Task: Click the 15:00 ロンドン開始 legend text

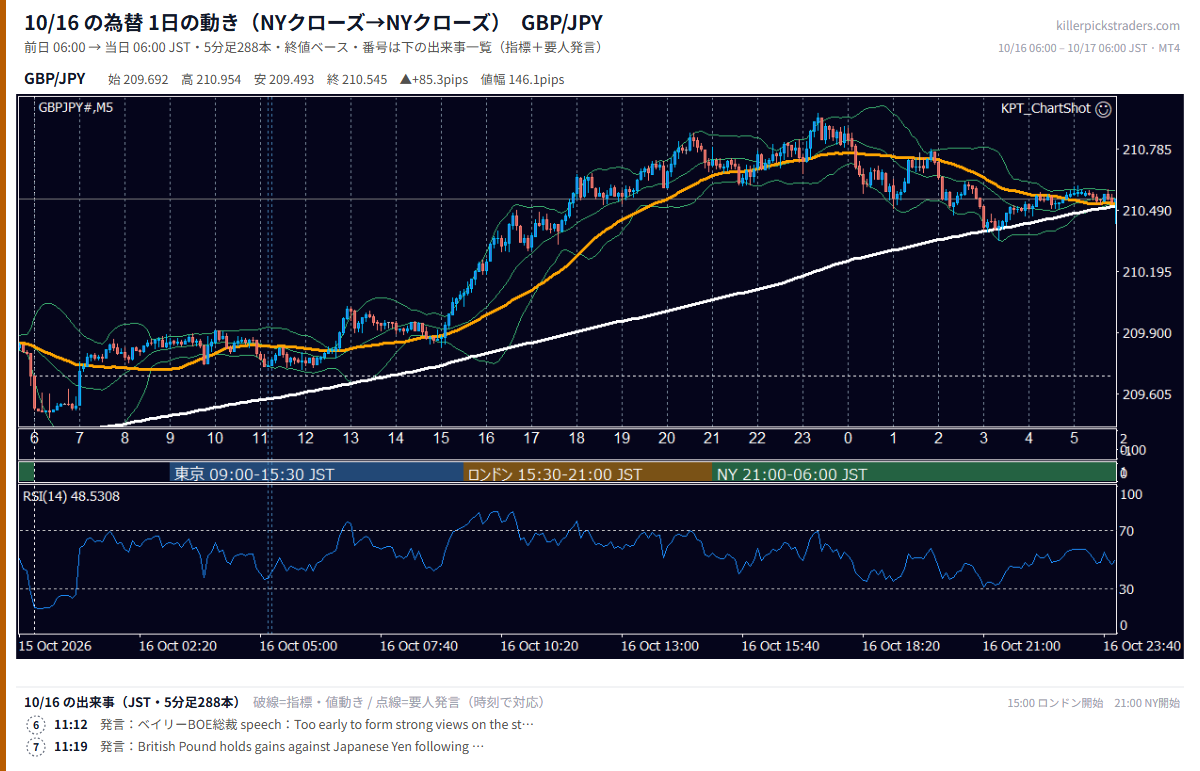Action: tap(1055, 703)
